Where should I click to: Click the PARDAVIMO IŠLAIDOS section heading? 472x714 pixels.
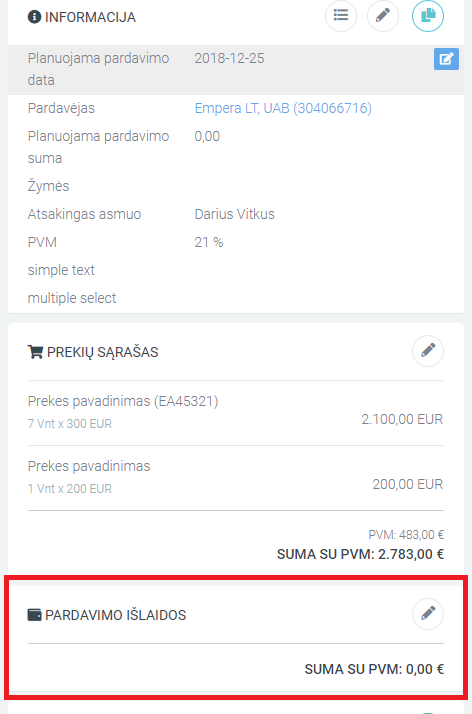point(116,615)
